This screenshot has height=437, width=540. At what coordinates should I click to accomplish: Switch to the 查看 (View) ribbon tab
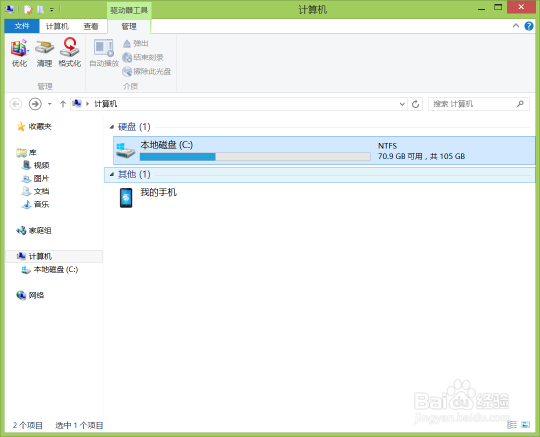pos(91,27)
